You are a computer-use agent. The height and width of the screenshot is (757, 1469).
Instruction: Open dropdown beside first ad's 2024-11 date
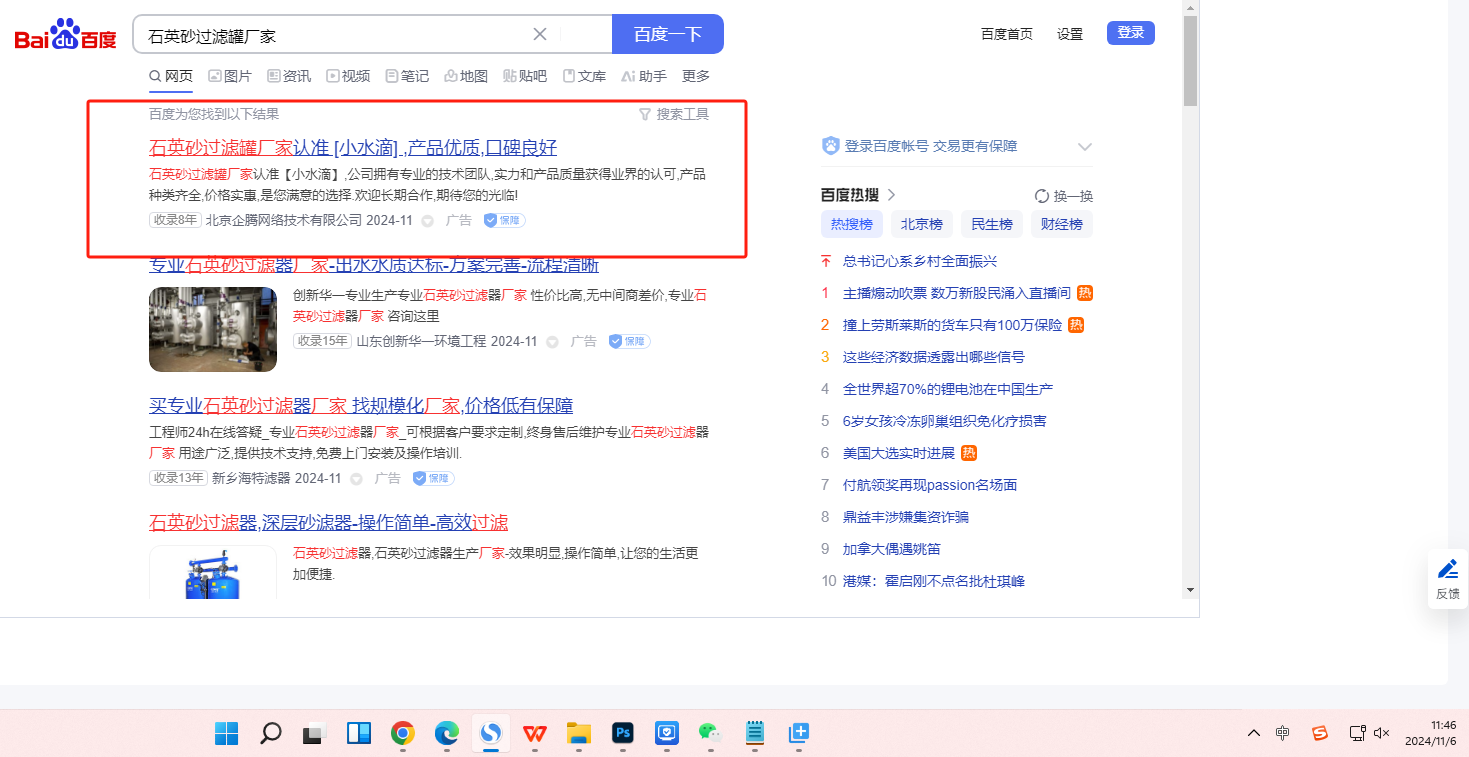(427, 221)
